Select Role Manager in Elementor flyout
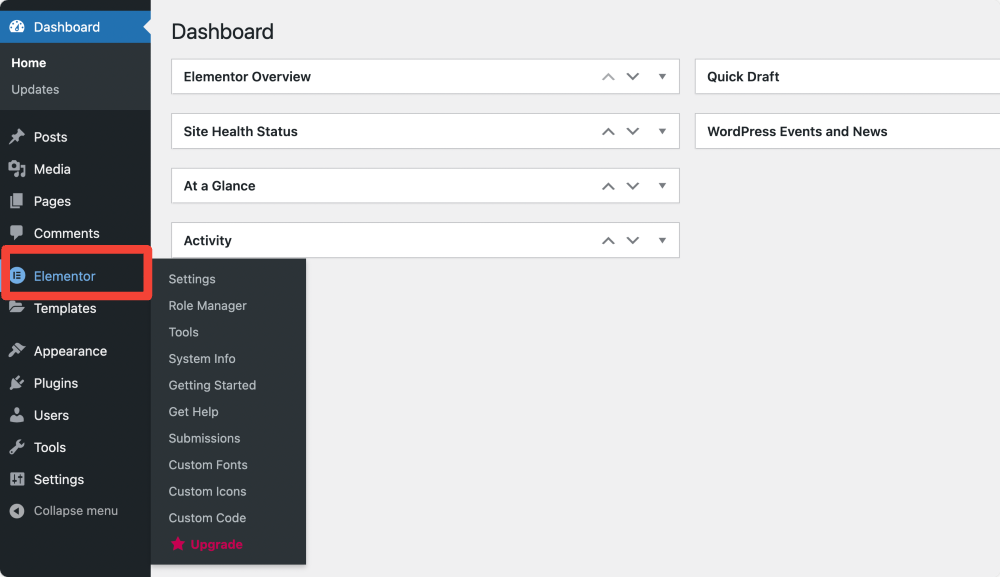The width and height of the screenshot is (1000, 577). (207, 305)
